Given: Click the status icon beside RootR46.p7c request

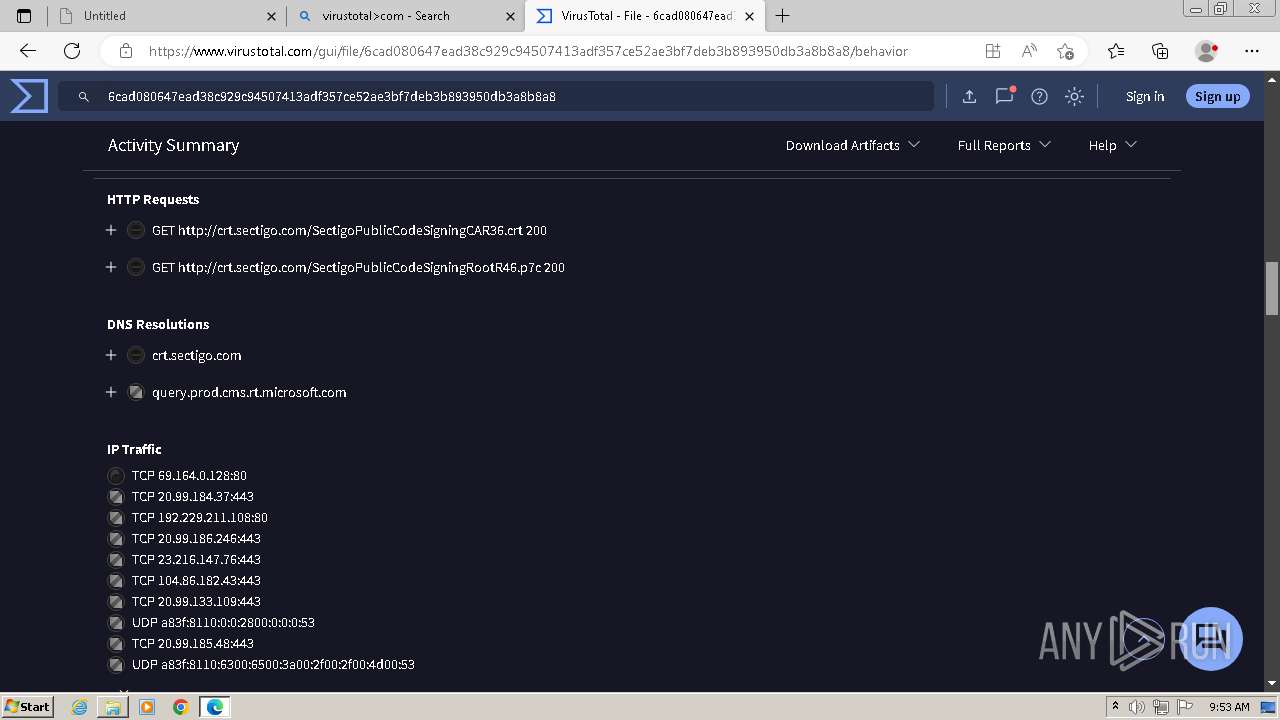Looking at the screenshot, I should pyautogui.click(x=136, y=267).
